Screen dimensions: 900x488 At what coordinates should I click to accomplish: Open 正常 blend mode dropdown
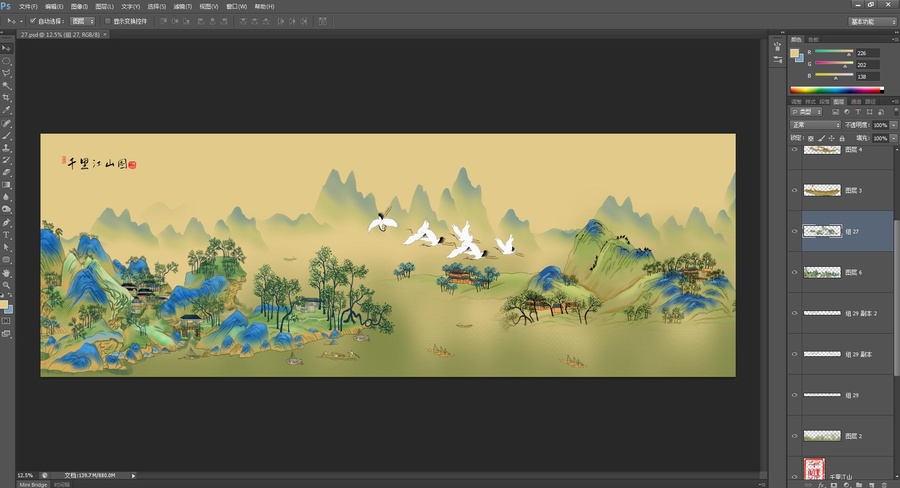click(816, 125)
